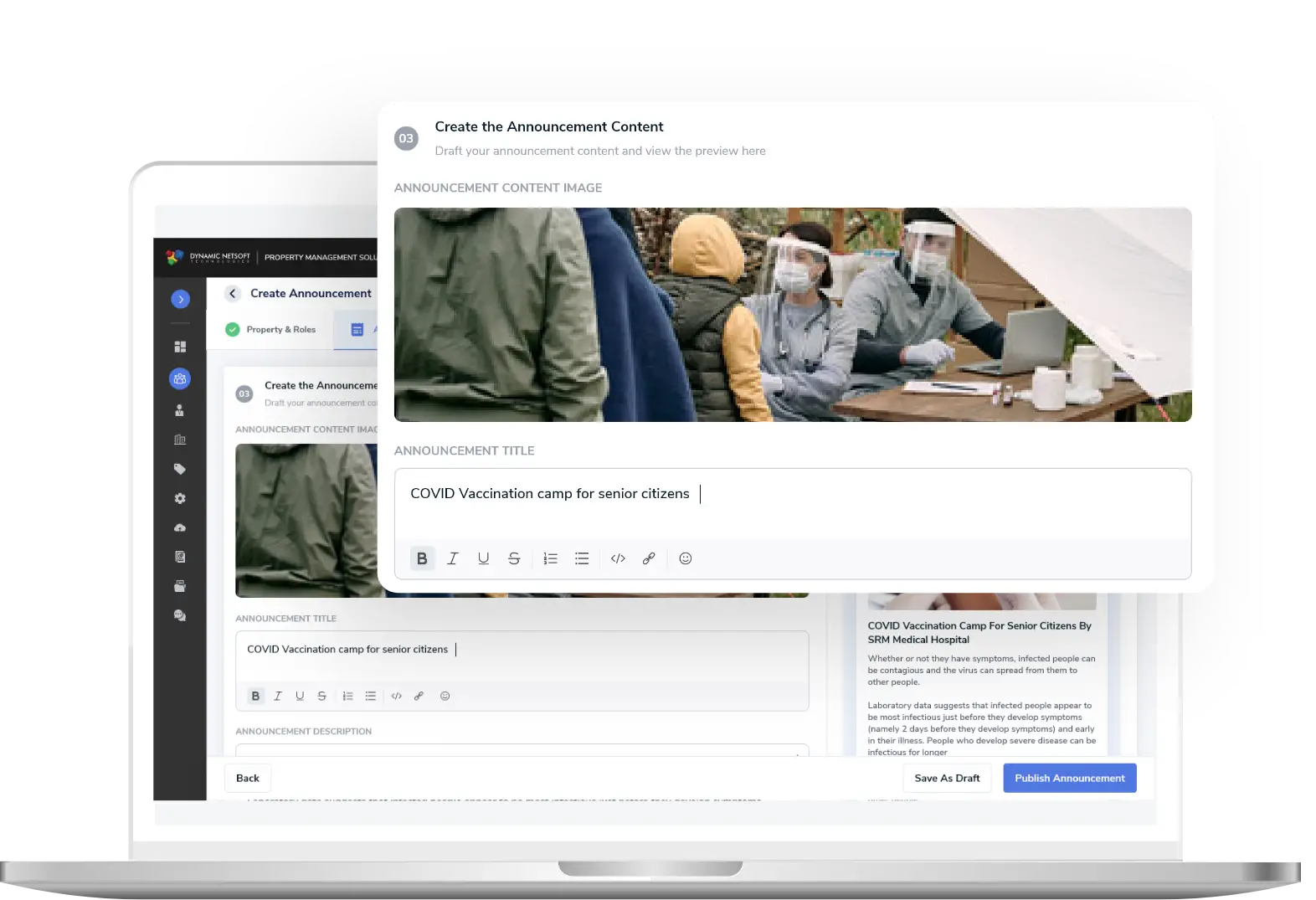Insert link using chain icon in foreground card
This screenshot has height=900, width=1316.
pyautogui.click(x=649, y=558)
